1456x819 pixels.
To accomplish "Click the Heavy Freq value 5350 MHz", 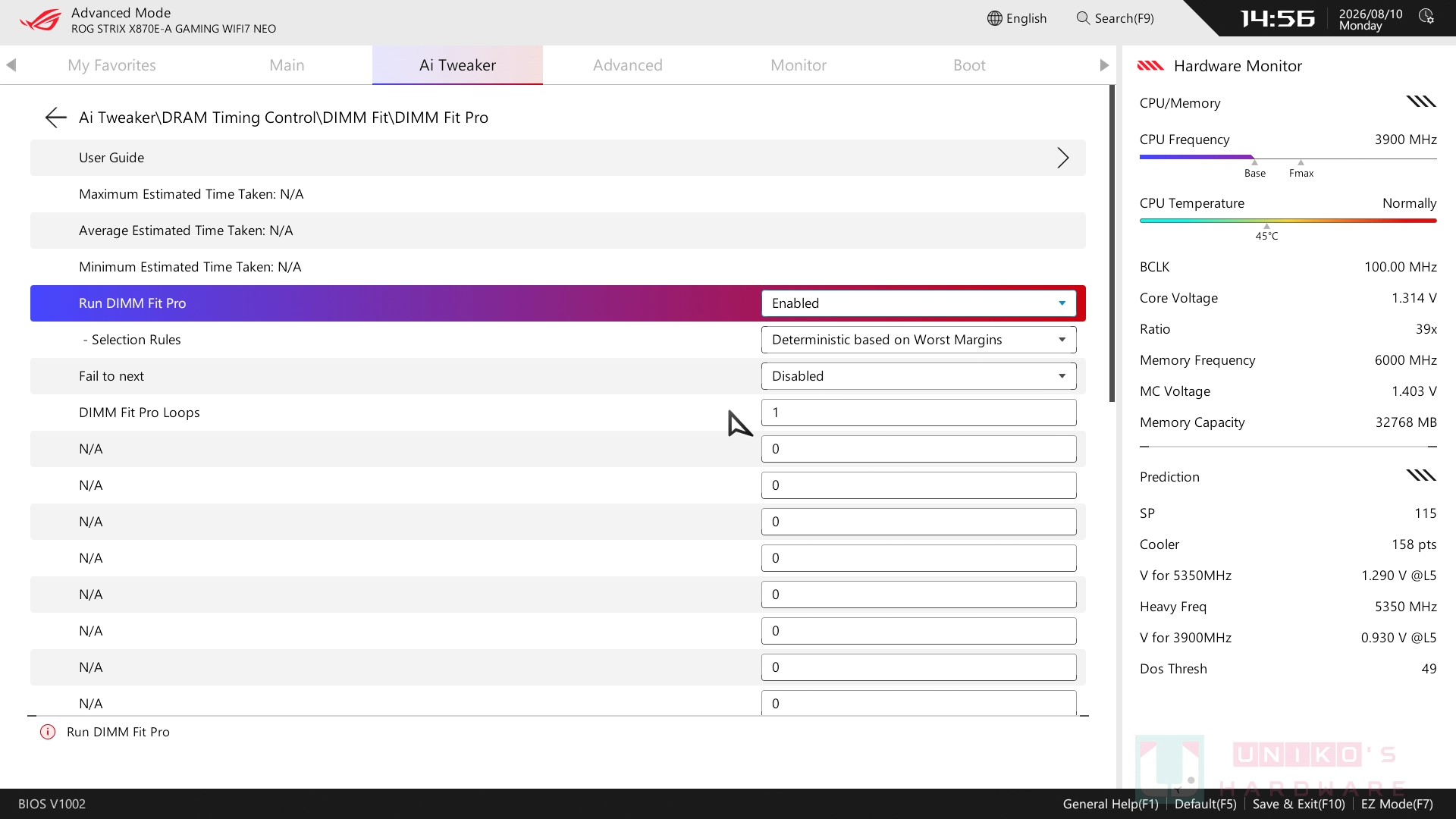I will (x=1405, y=607).
